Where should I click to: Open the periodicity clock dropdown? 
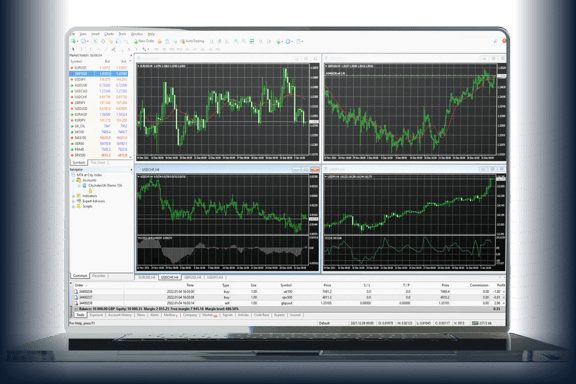(289, 41)
